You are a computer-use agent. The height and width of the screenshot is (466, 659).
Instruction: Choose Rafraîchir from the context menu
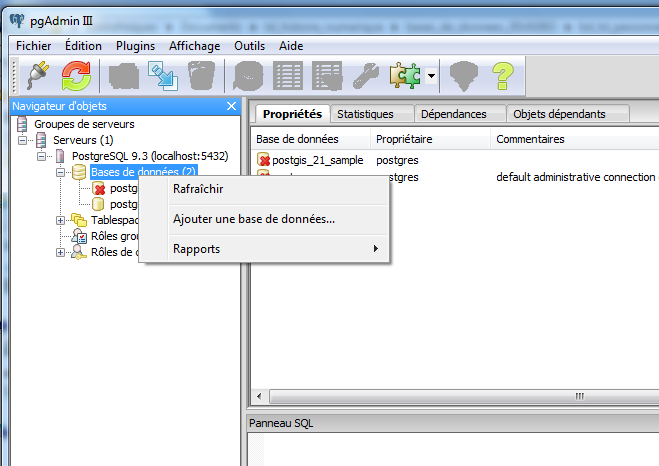pyautogui.click(x=198, y=189)
